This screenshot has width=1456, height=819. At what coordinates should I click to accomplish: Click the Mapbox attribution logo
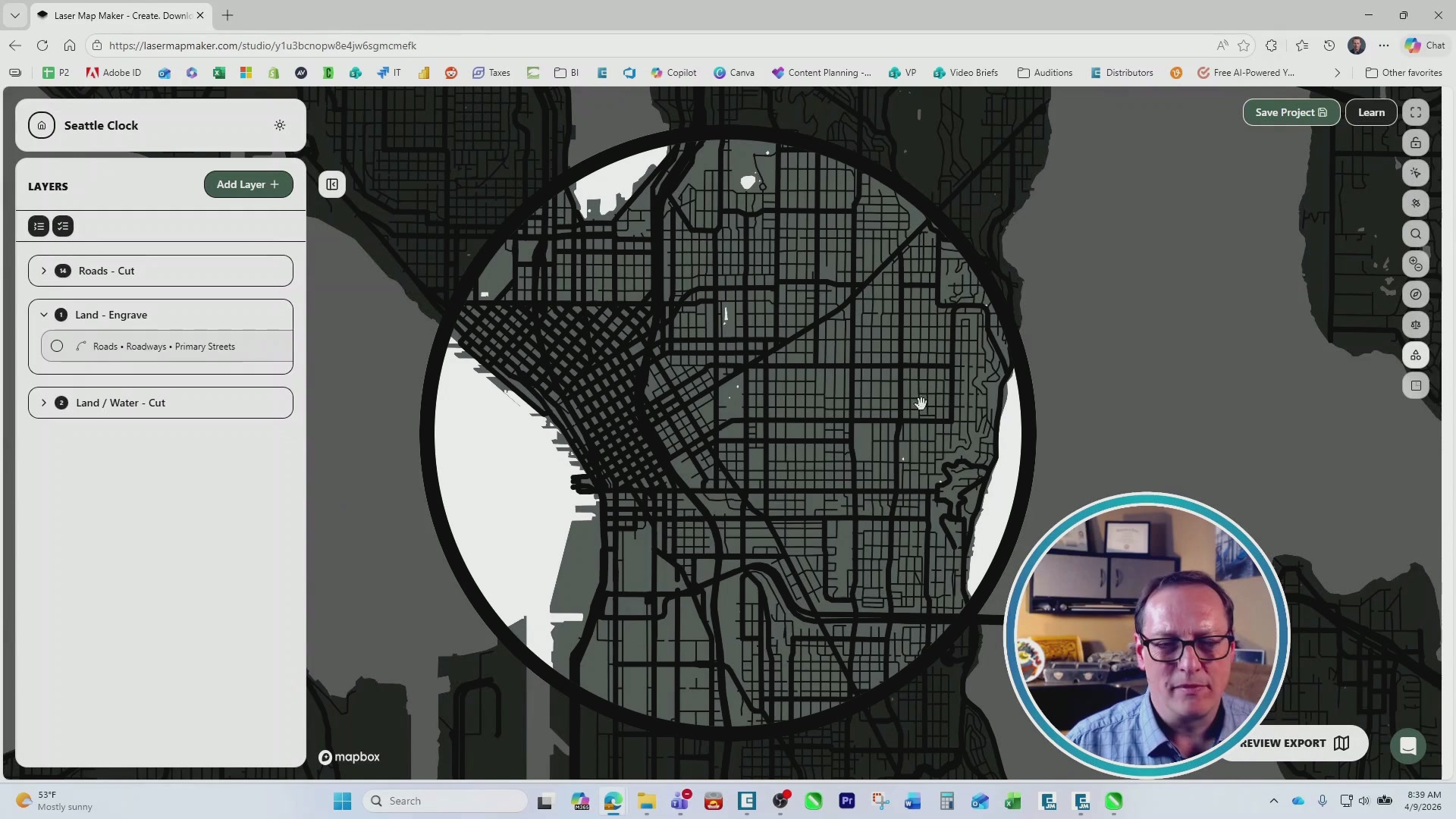point(348,757)
